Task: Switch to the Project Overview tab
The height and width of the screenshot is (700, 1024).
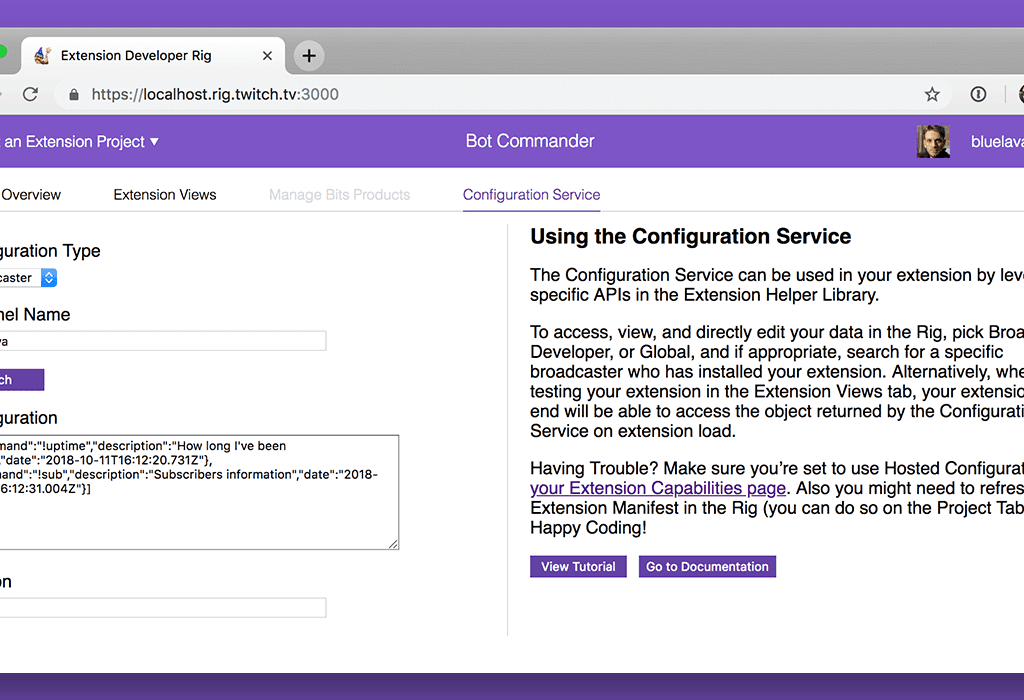Action: [x=31, y=195]
